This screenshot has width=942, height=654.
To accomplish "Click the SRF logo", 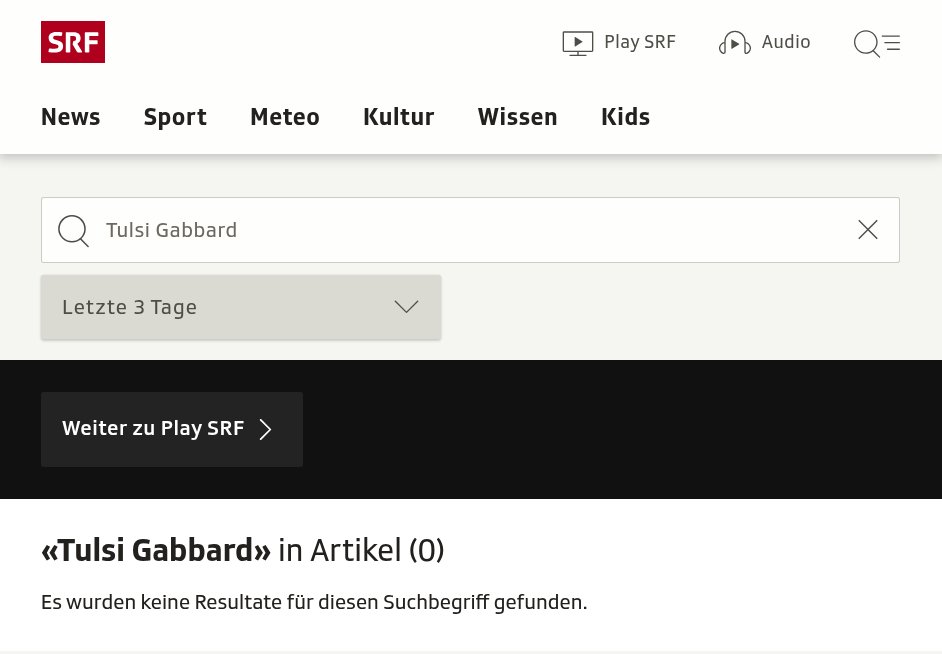I will tap(73, 42).
